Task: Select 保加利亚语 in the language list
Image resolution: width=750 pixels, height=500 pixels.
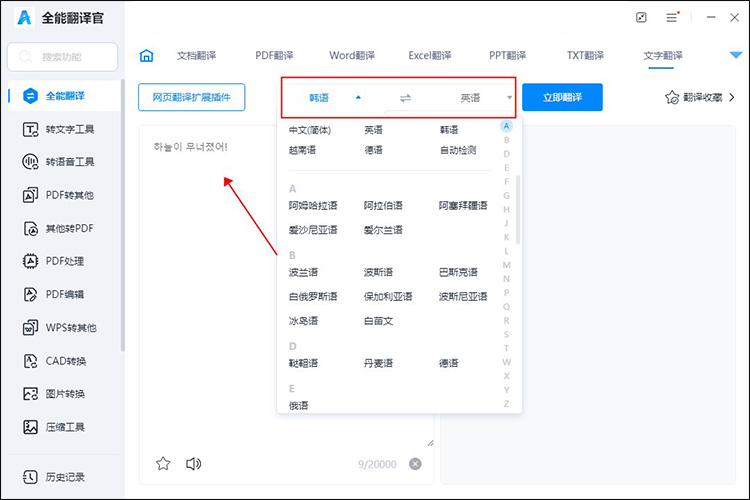Action: click(388, 297)
